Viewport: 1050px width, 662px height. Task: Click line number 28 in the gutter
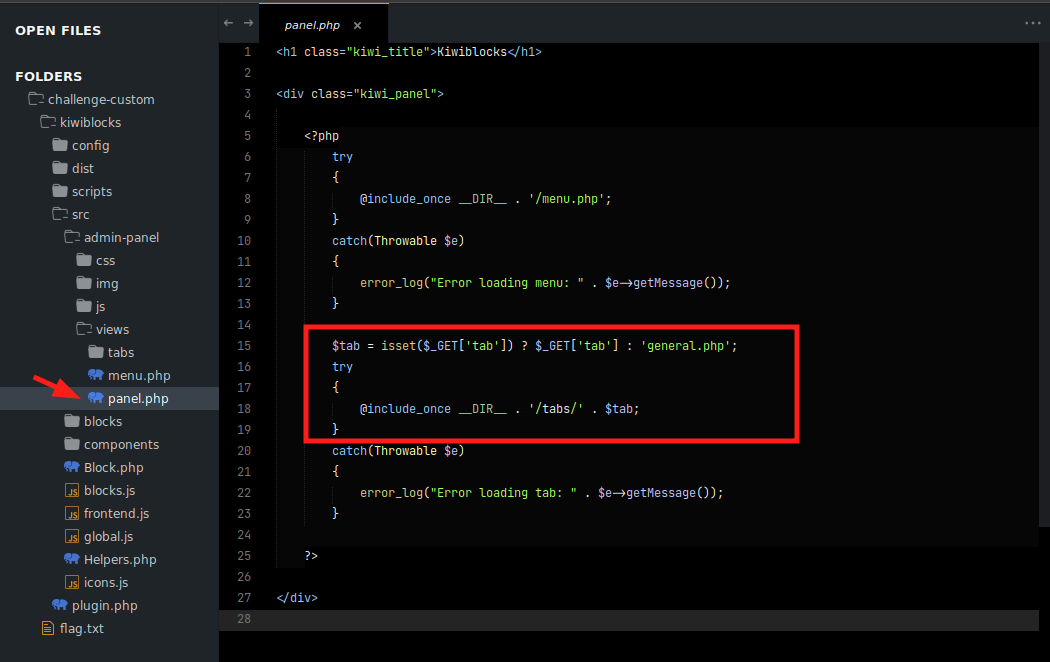pos(244,619)
